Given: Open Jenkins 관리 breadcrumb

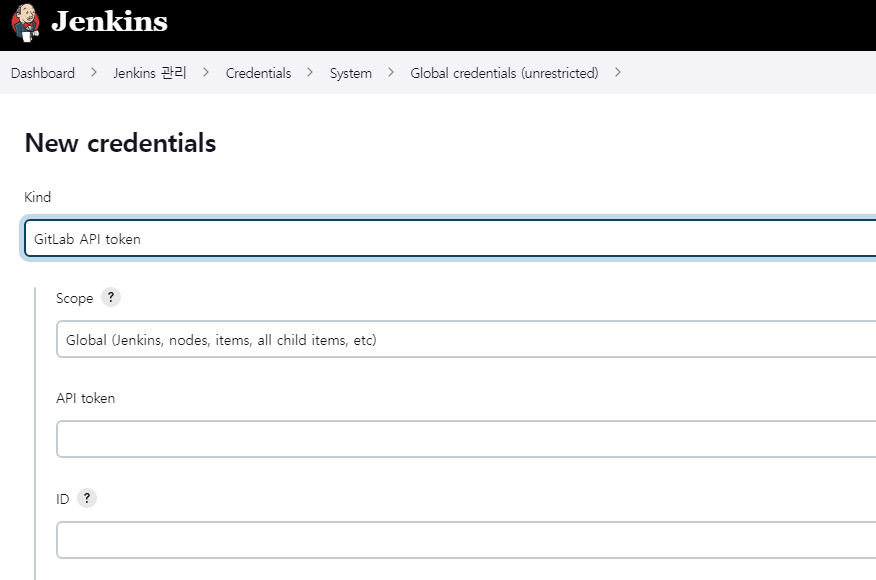Looking at the screenshot, I should click(x=150, y=73).
